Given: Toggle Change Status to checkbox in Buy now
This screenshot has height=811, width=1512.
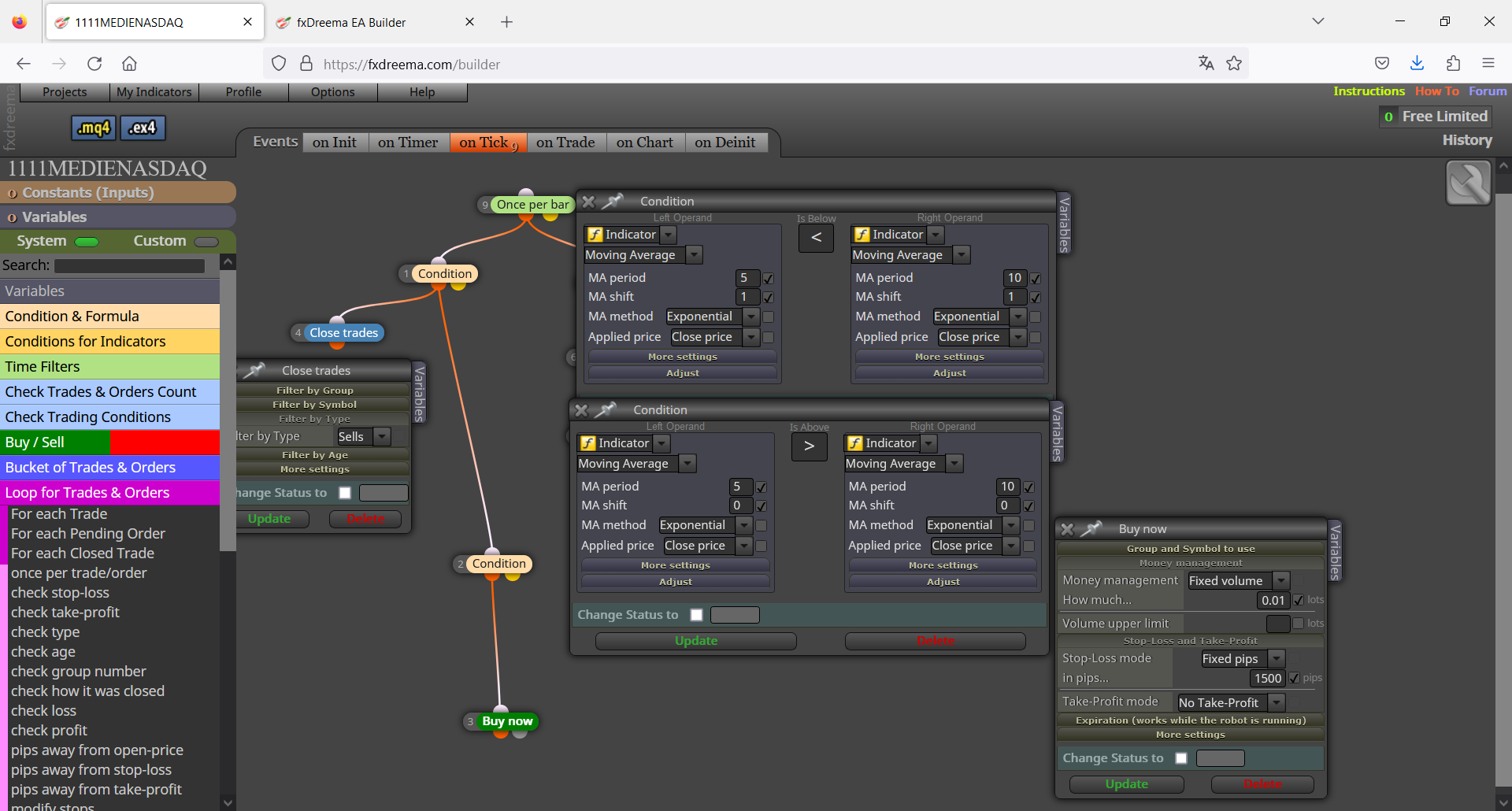Looking at the screenshot, I should [x=1181, y=758].
